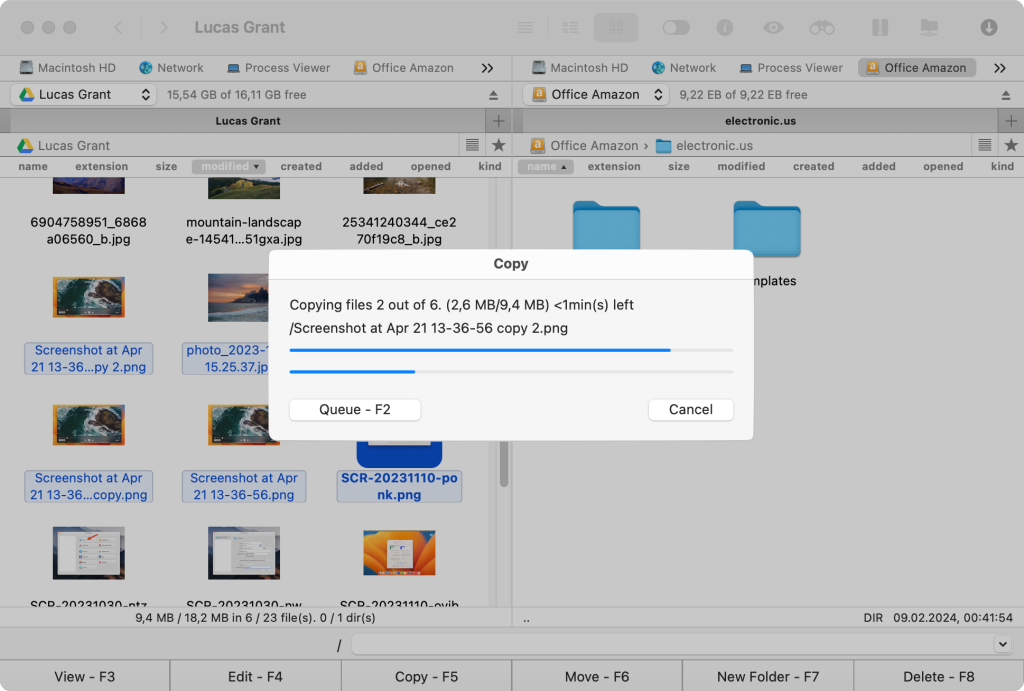
Task: Open the Lucas Grant drive selector dropdown
Action: tap(84, 95)
